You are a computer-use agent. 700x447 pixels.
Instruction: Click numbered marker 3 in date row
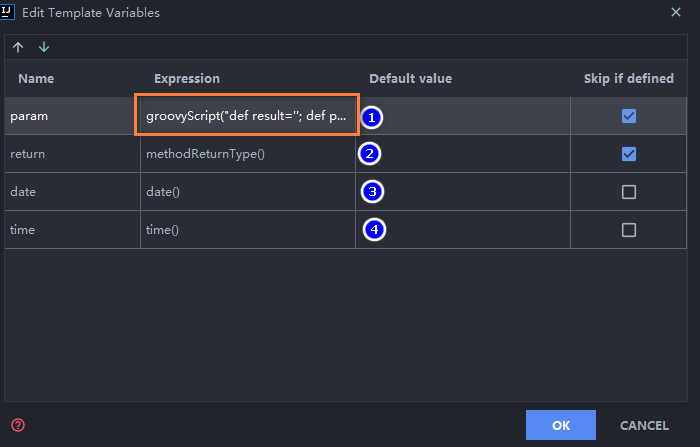point(372,191)
